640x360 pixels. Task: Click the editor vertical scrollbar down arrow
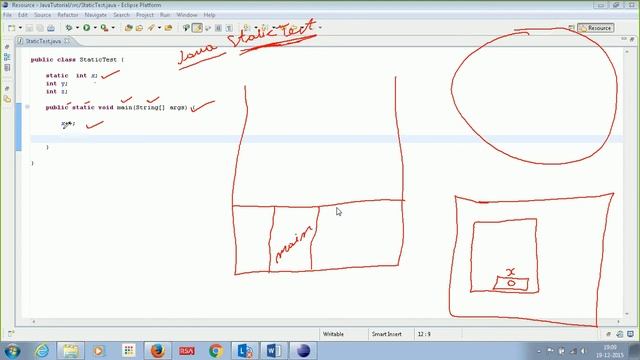pos(627,314)
